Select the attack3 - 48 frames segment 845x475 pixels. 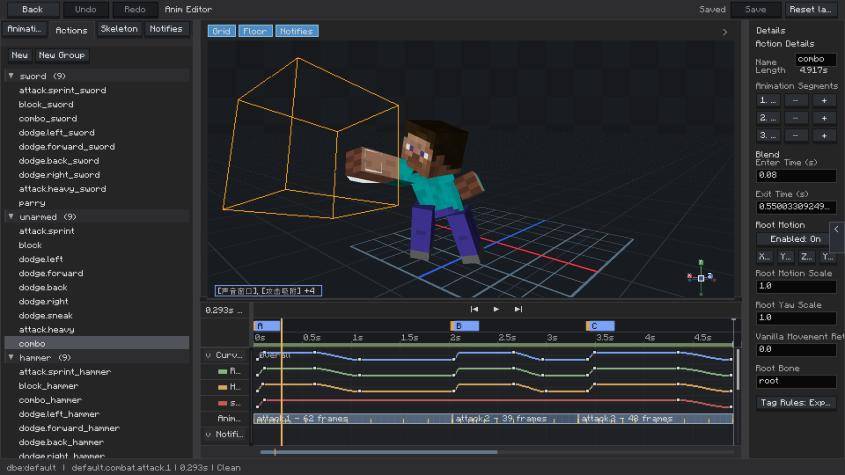tap(656, 418)
